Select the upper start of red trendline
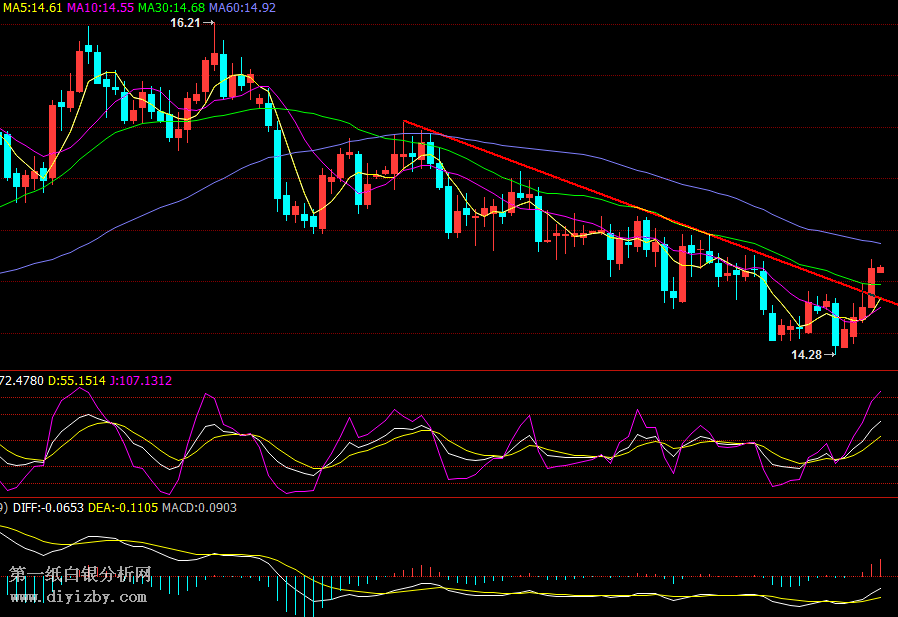Viewport: 898px width, 617px height. (x=404, y=122)
